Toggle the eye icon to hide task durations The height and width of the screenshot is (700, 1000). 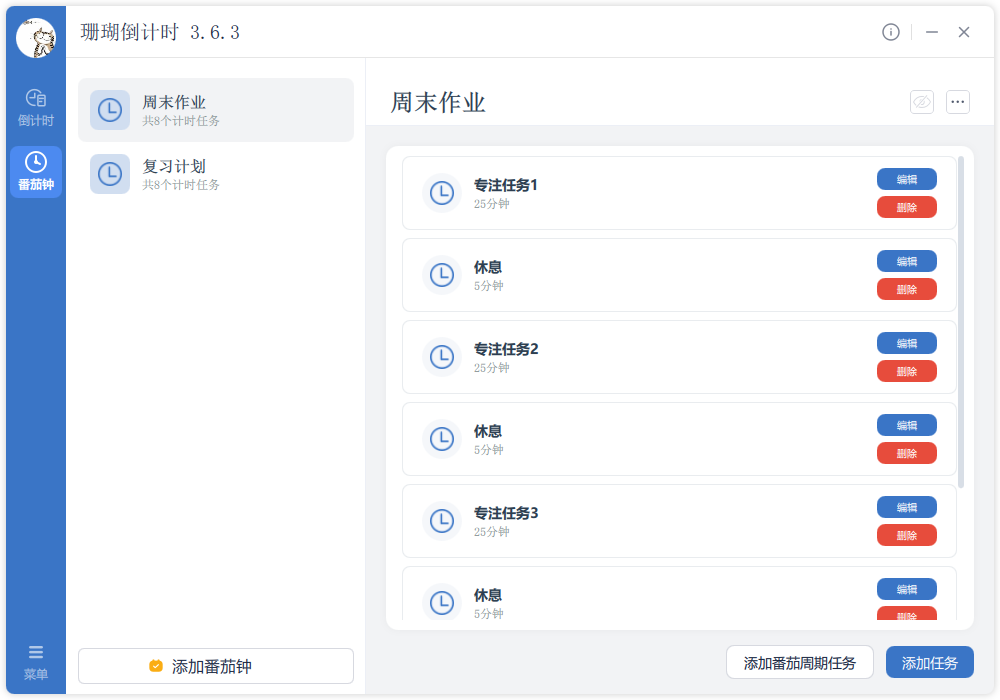click(921, 102)
